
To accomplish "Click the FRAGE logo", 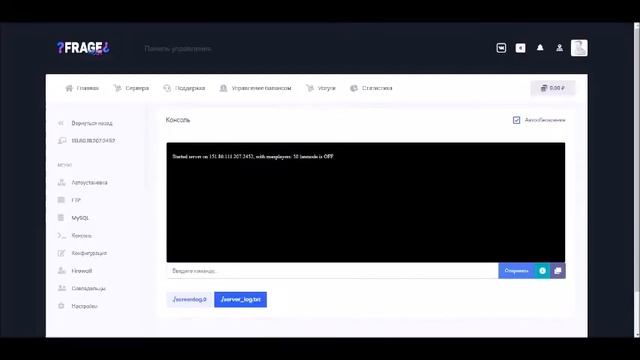I will pos(83,48).
